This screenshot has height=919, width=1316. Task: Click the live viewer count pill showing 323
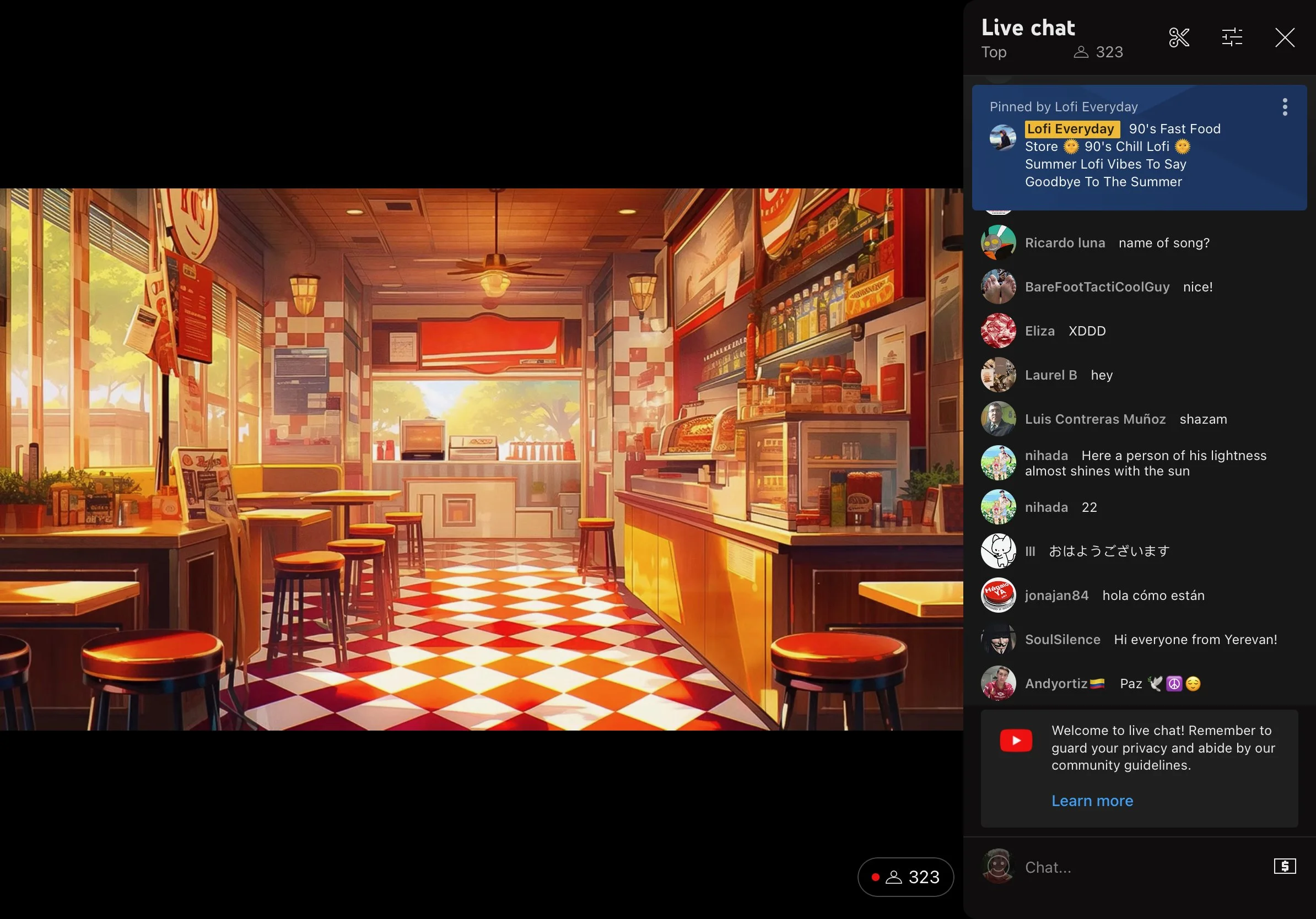[x=905, y=877]
